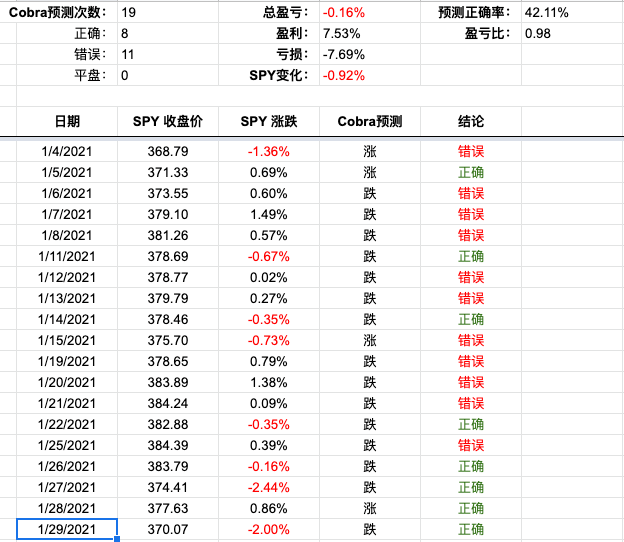
Task: Select the change cell 0.79%
Action: [269, 361]
